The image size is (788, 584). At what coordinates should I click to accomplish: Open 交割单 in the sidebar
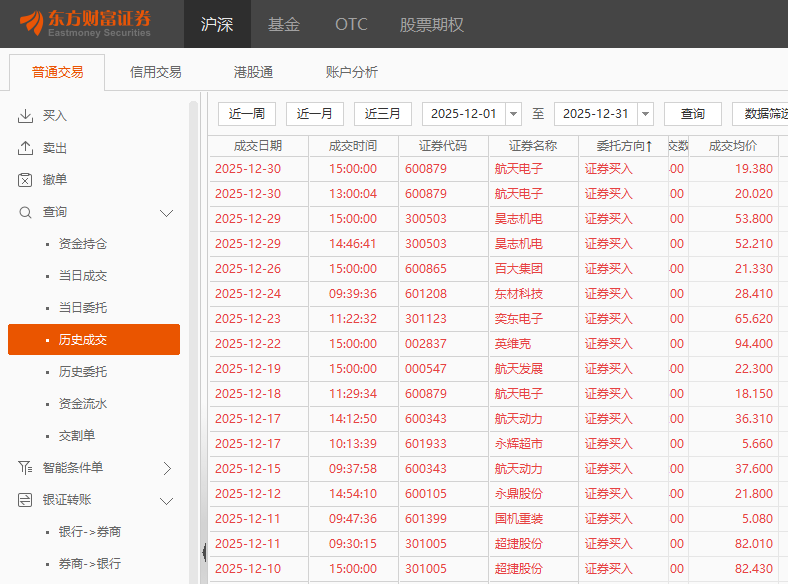tap(77, 436)
